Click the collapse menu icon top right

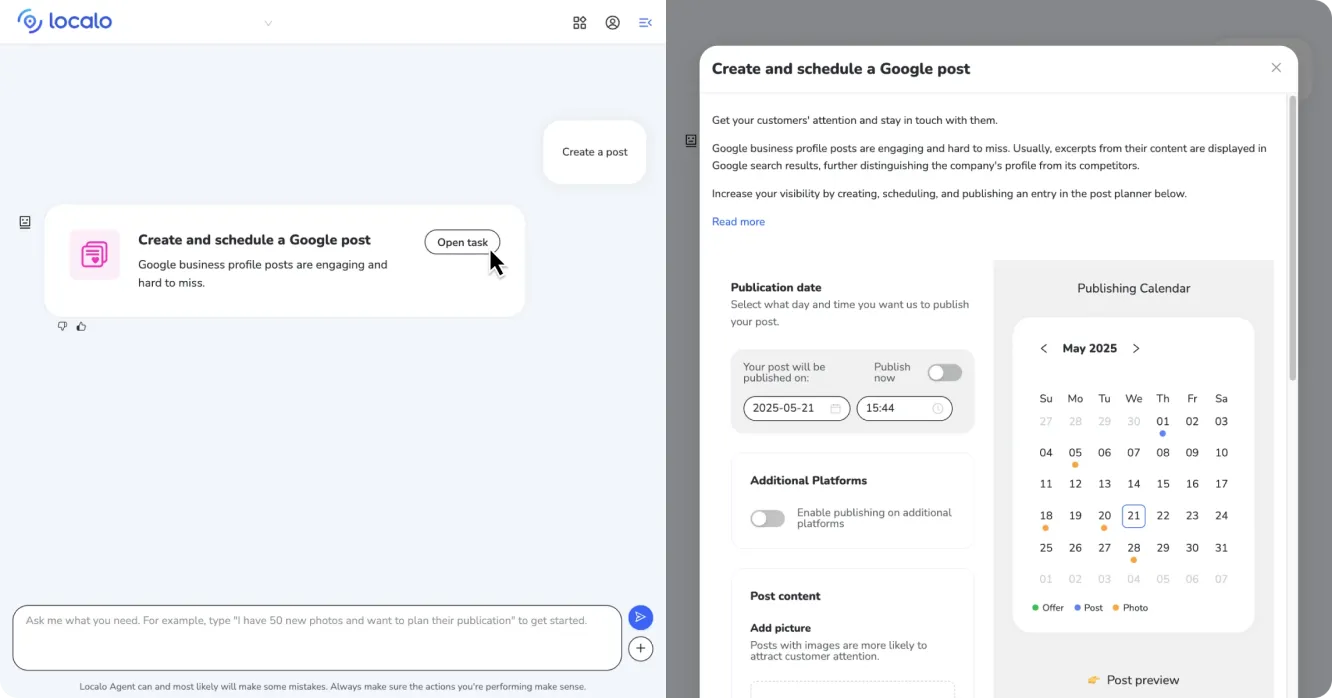pos(645,22)
